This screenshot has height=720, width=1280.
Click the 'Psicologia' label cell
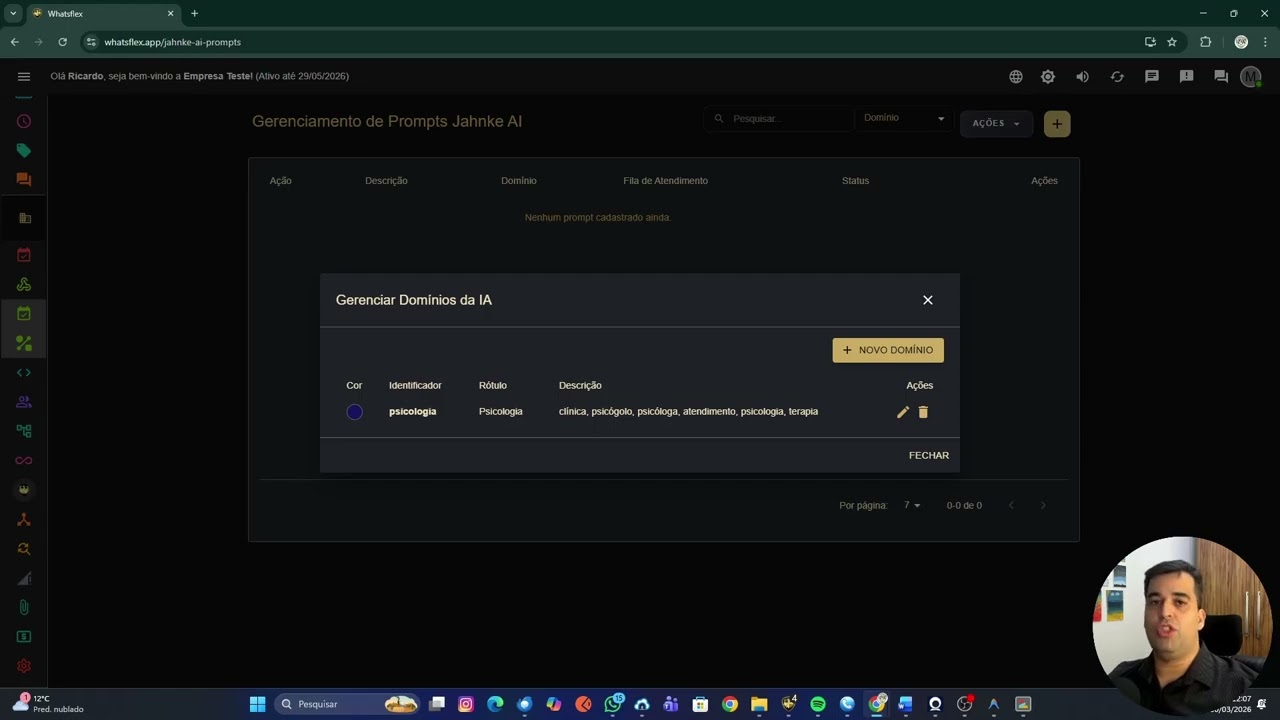pyautogui.click(x=501, y=412)
